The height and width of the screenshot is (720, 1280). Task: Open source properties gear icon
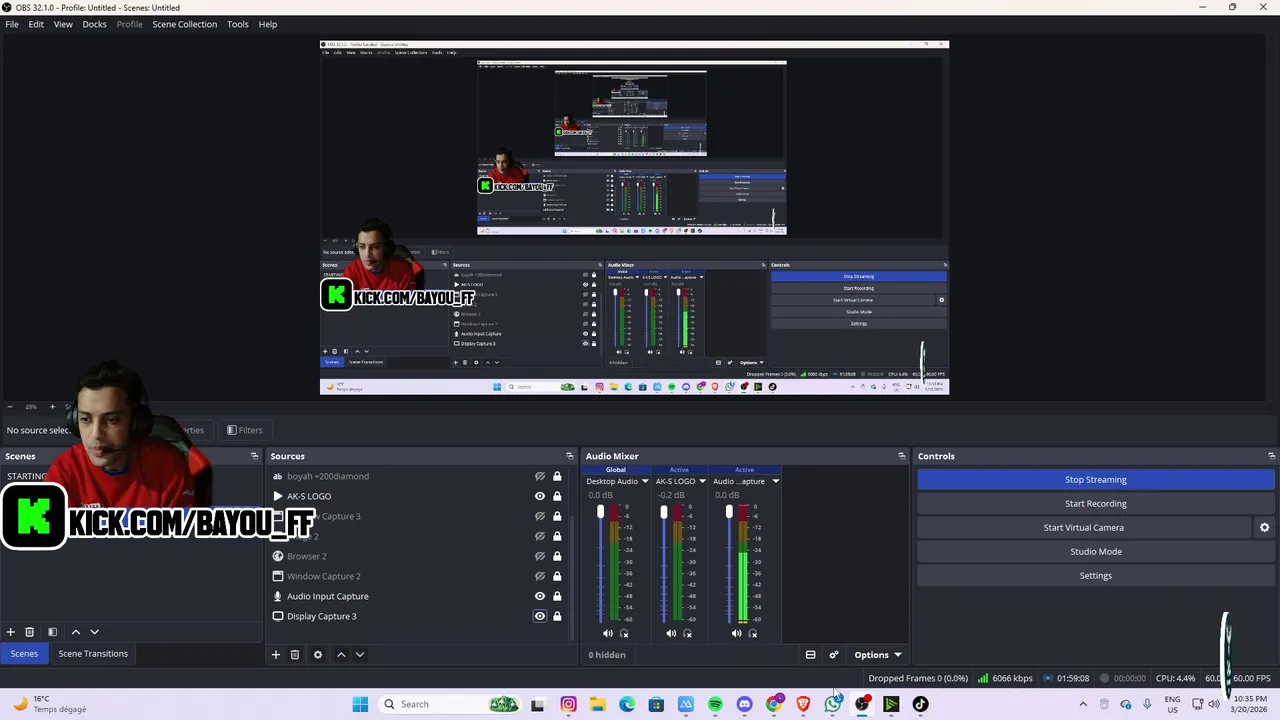[318, 655]
